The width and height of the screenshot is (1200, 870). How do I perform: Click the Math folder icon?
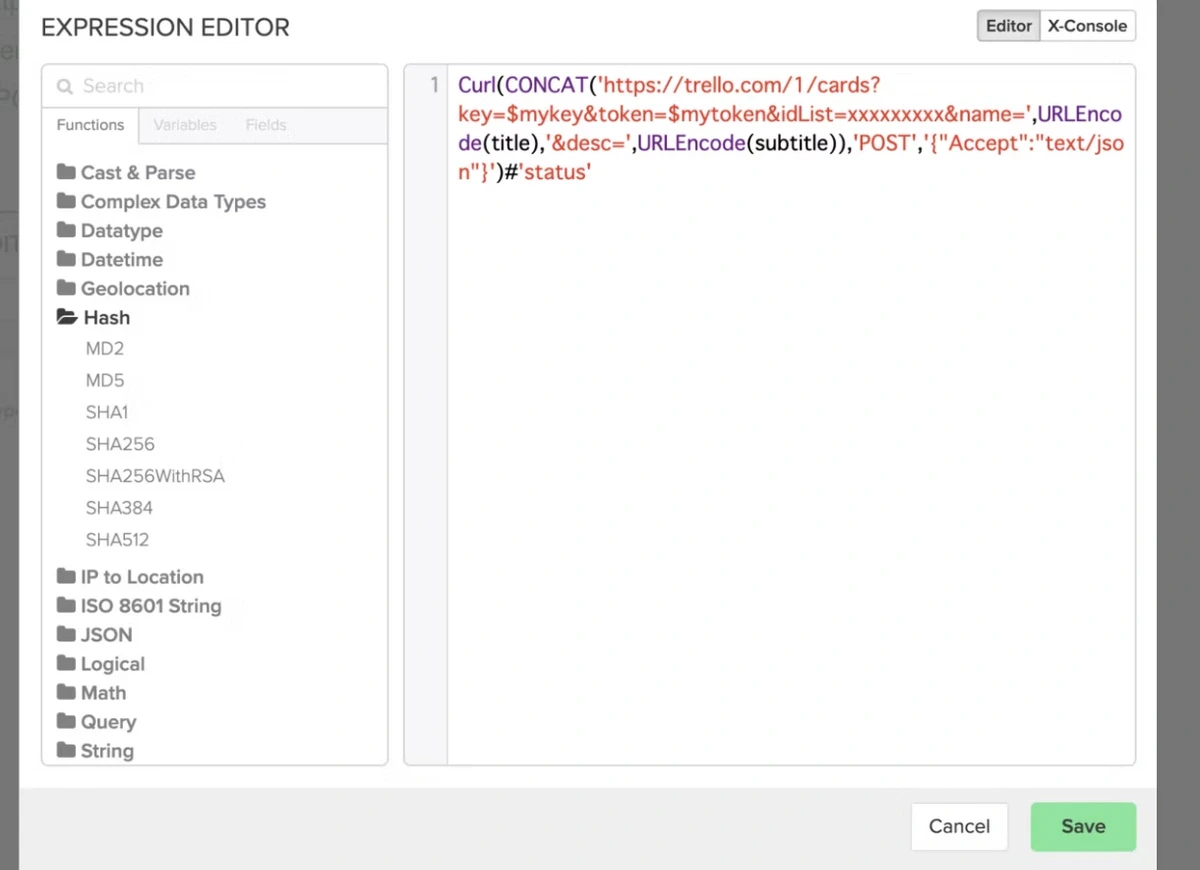coord(66,692)
